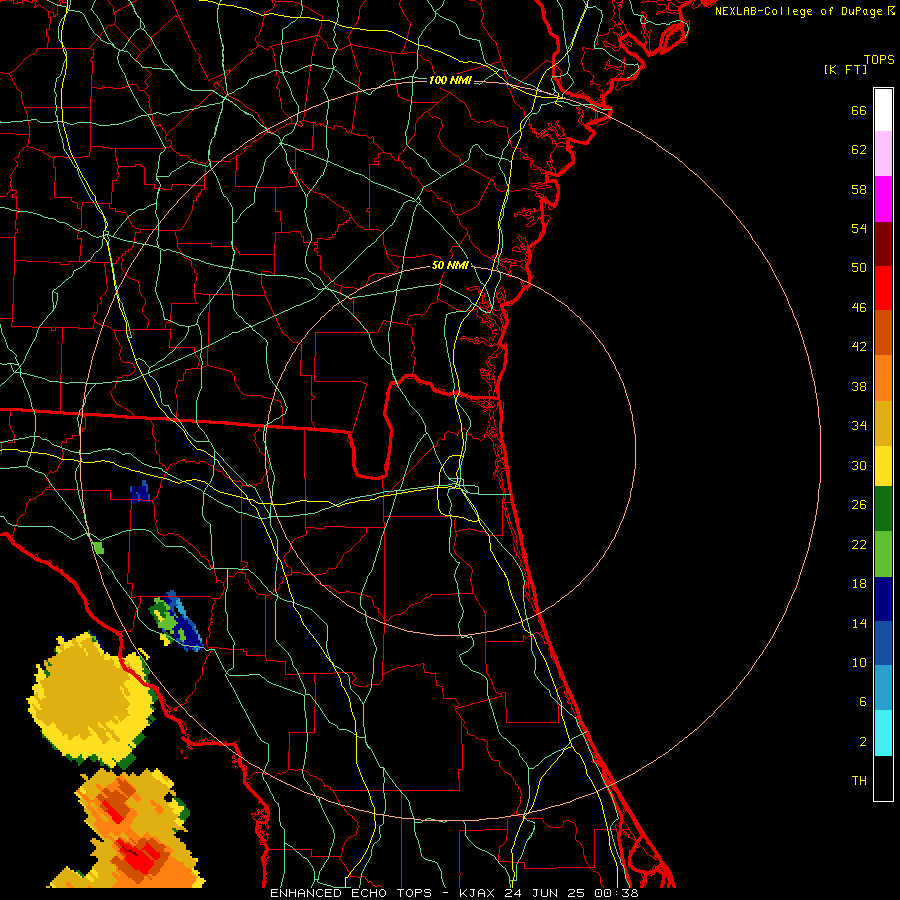Click the small navy blue echo near the 100 NMI ring
This screenshot has width=900, height=900.
pos(140,492)
